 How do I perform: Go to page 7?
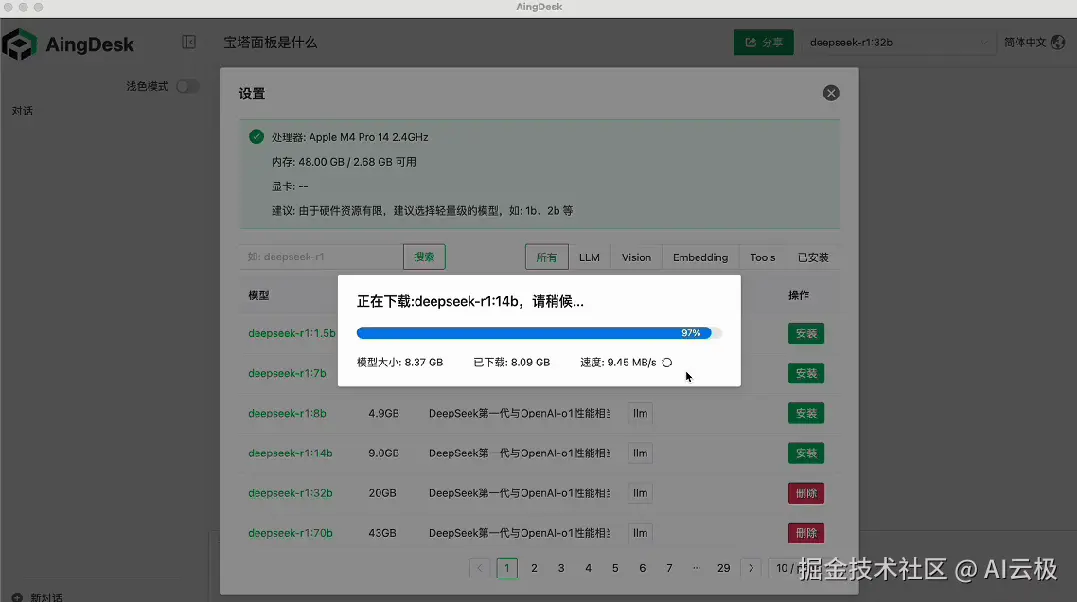(669, 568)
